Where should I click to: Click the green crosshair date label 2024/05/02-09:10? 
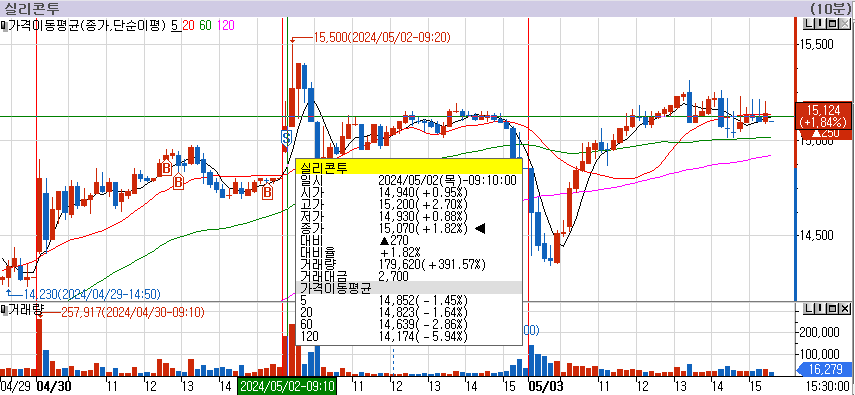point(287,386)
